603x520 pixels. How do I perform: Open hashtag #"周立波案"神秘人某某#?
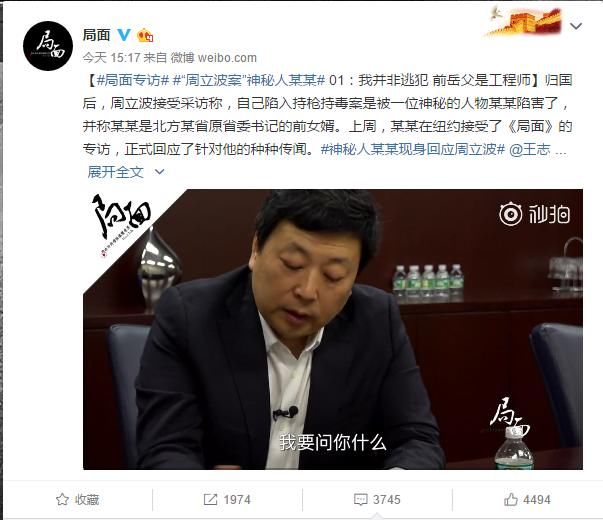pyautogui.click(x=249, y=80)
